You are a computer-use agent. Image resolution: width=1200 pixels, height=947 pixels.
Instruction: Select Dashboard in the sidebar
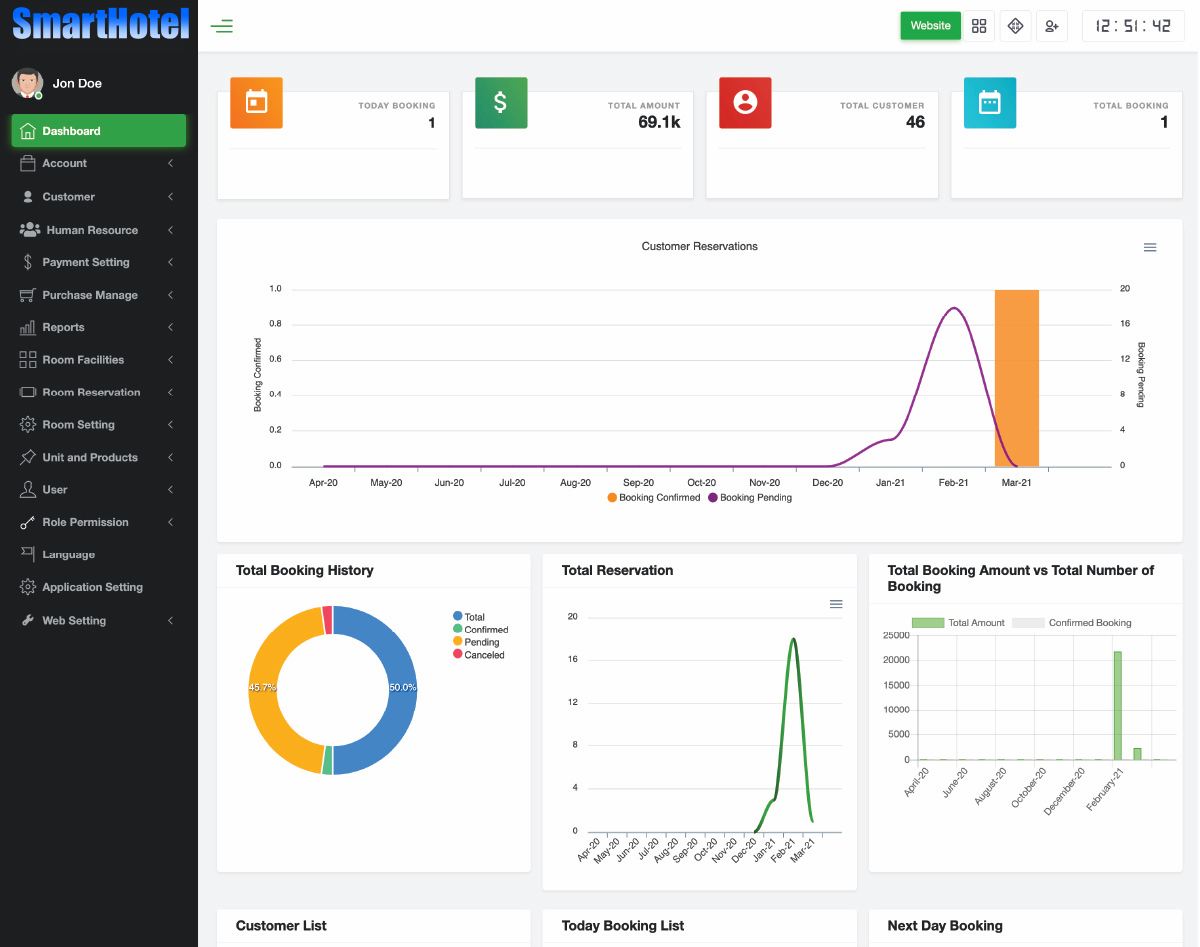98,131
